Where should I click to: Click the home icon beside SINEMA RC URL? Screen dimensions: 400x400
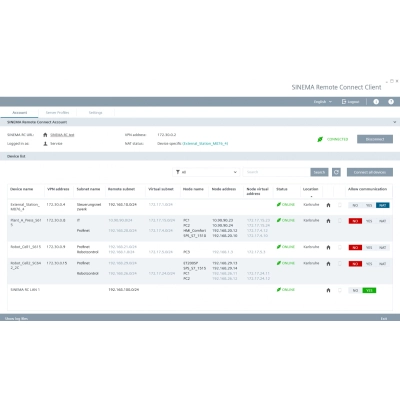tap(45, 135)
